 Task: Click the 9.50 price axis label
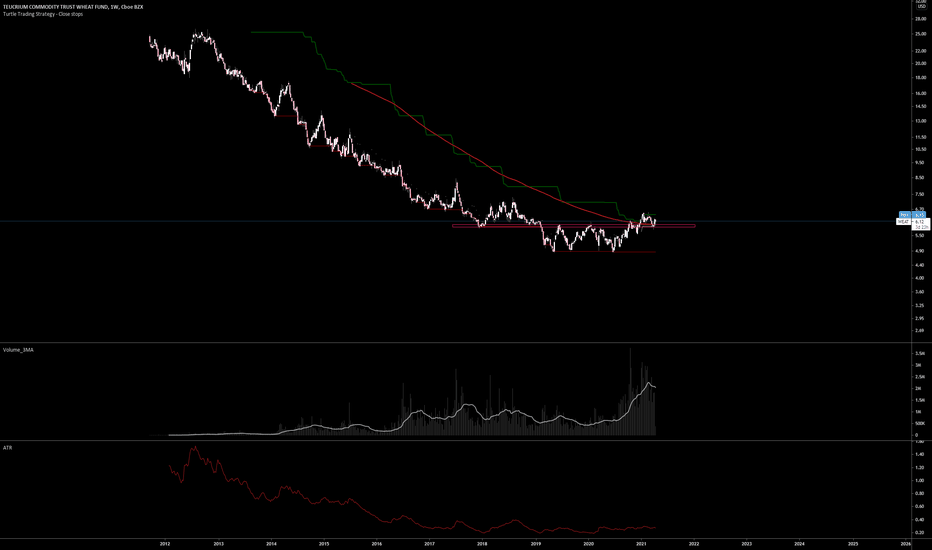coord(920,162)
